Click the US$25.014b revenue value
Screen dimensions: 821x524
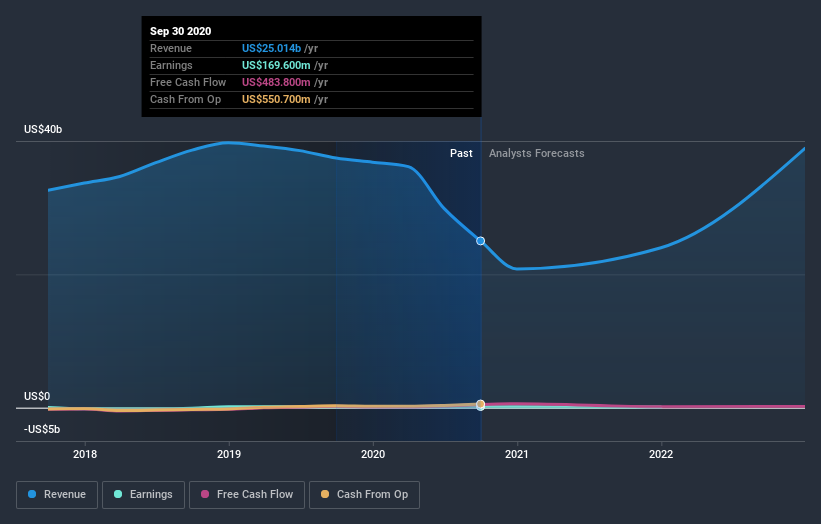click(x=271, y=48)
